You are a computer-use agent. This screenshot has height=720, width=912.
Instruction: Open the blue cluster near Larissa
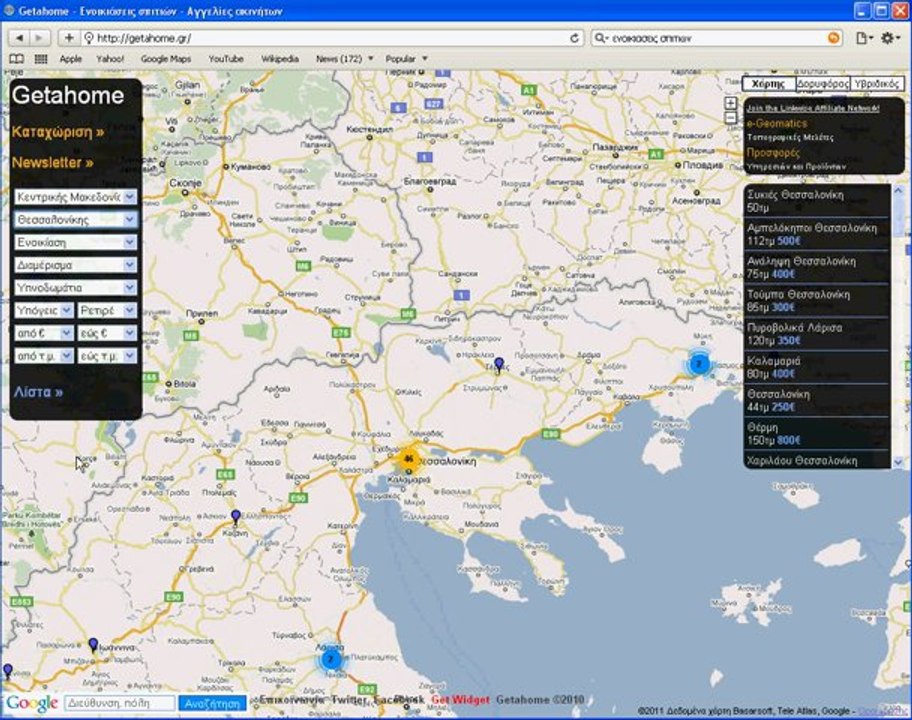[330, 659]
